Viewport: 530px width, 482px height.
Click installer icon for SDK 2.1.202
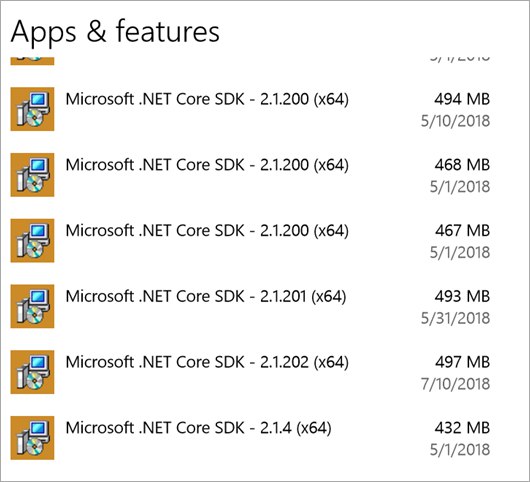pos(32,372)
